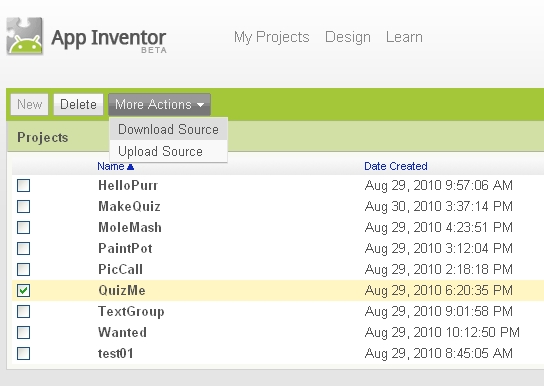Click the Delete button

(78, 104)
